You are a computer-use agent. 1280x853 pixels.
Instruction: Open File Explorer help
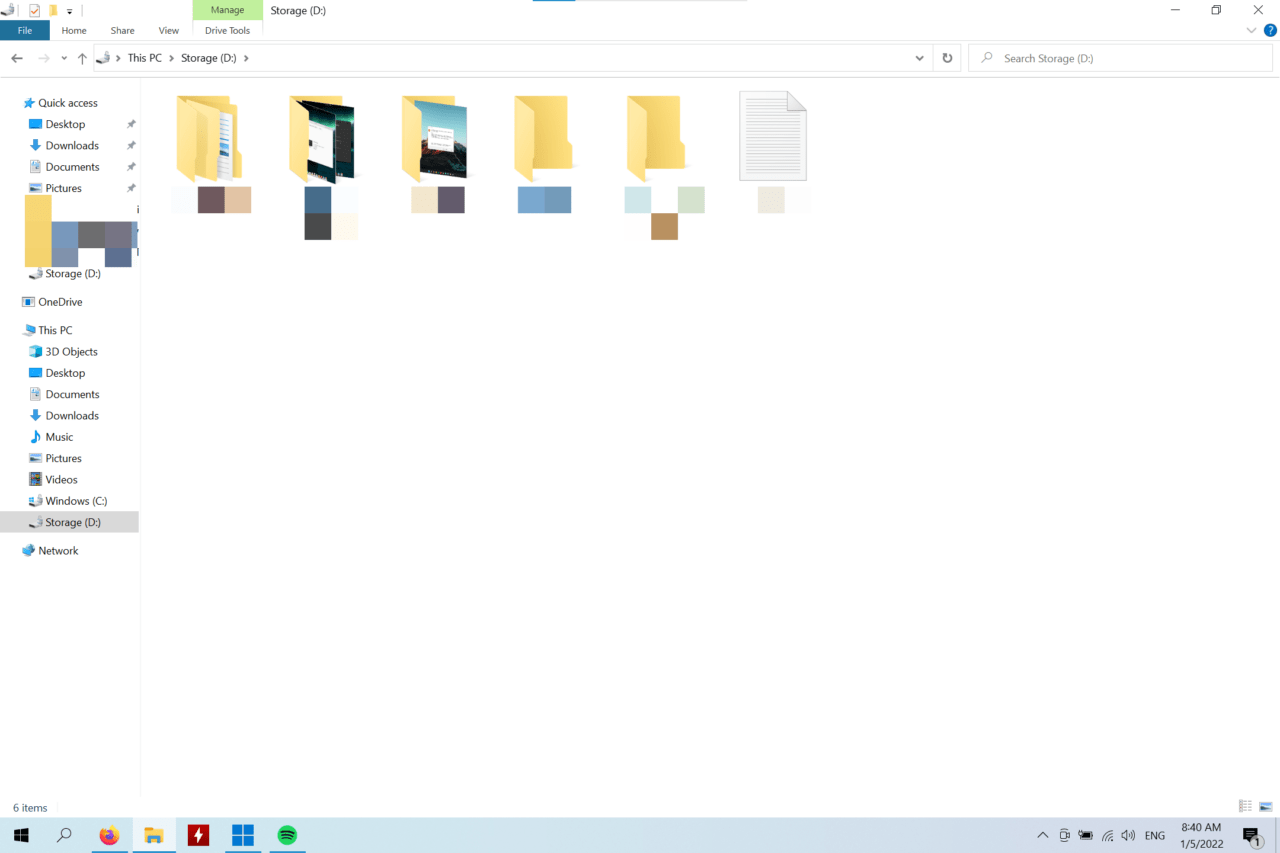[1269, 30]
